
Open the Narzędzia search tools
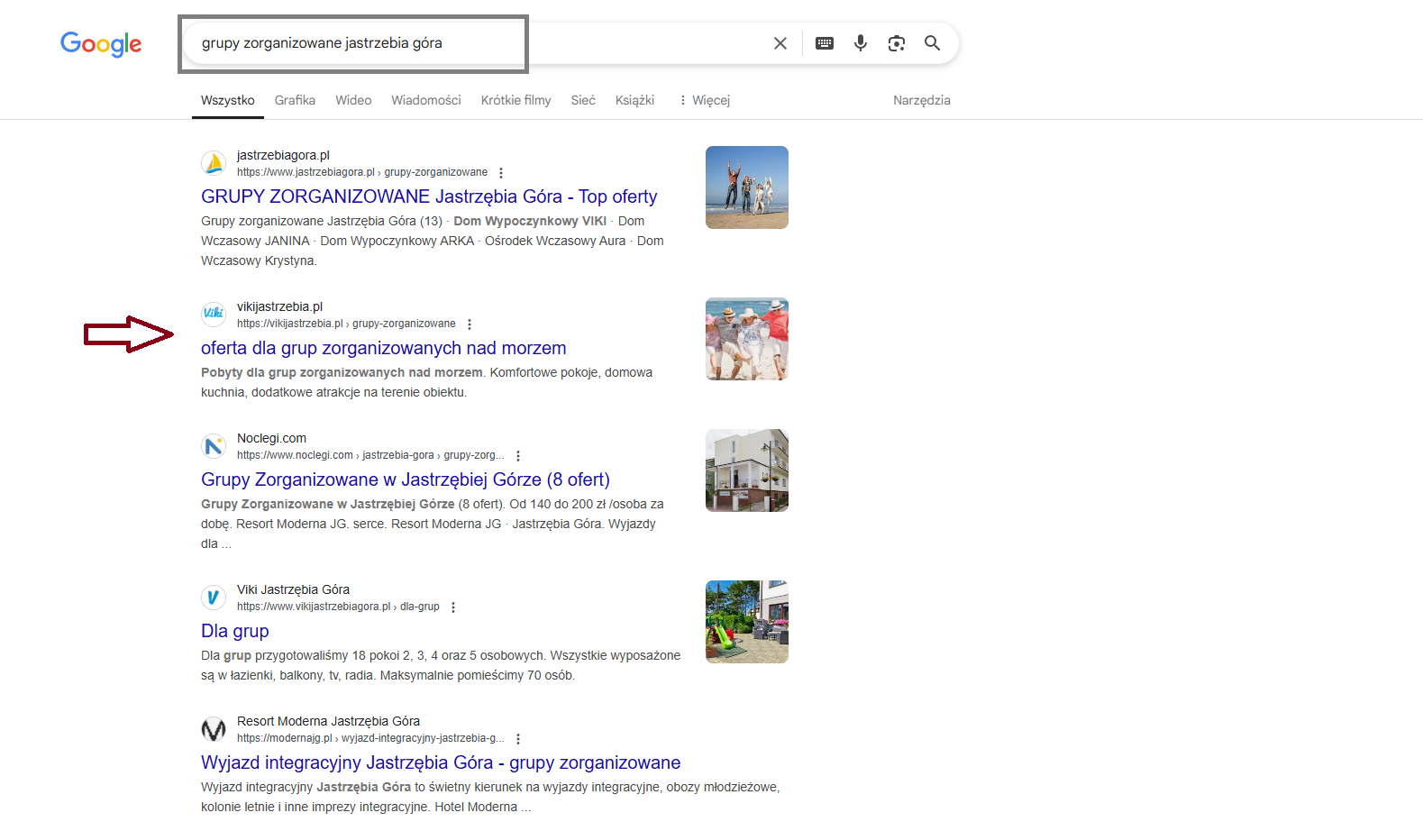click(922, 100)
